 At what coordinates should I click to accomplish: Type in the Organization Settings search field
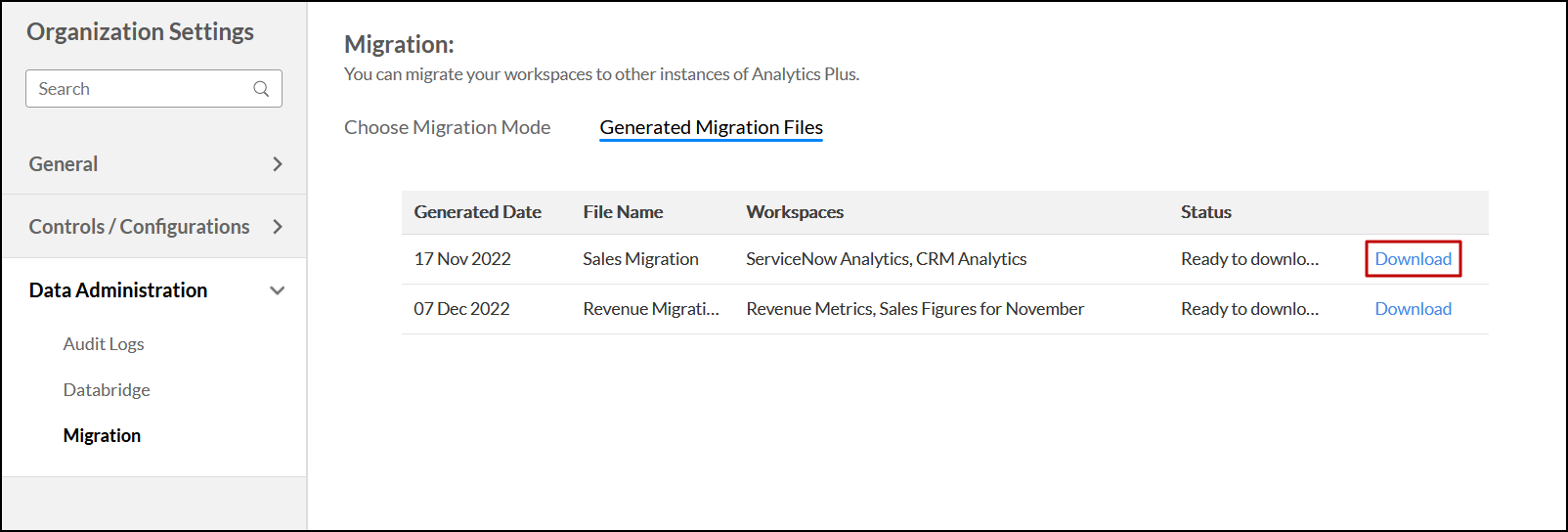tap(142, 89)
